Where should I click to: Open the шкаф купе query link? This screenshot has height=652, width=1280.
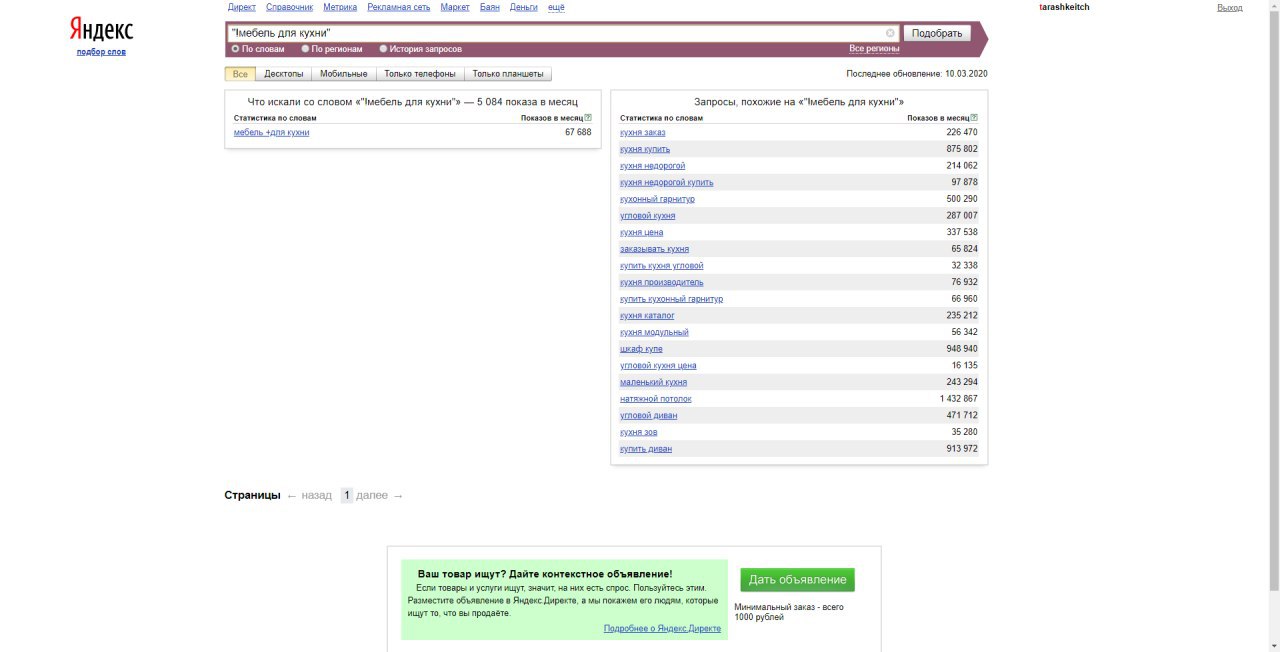click(641, 349)
